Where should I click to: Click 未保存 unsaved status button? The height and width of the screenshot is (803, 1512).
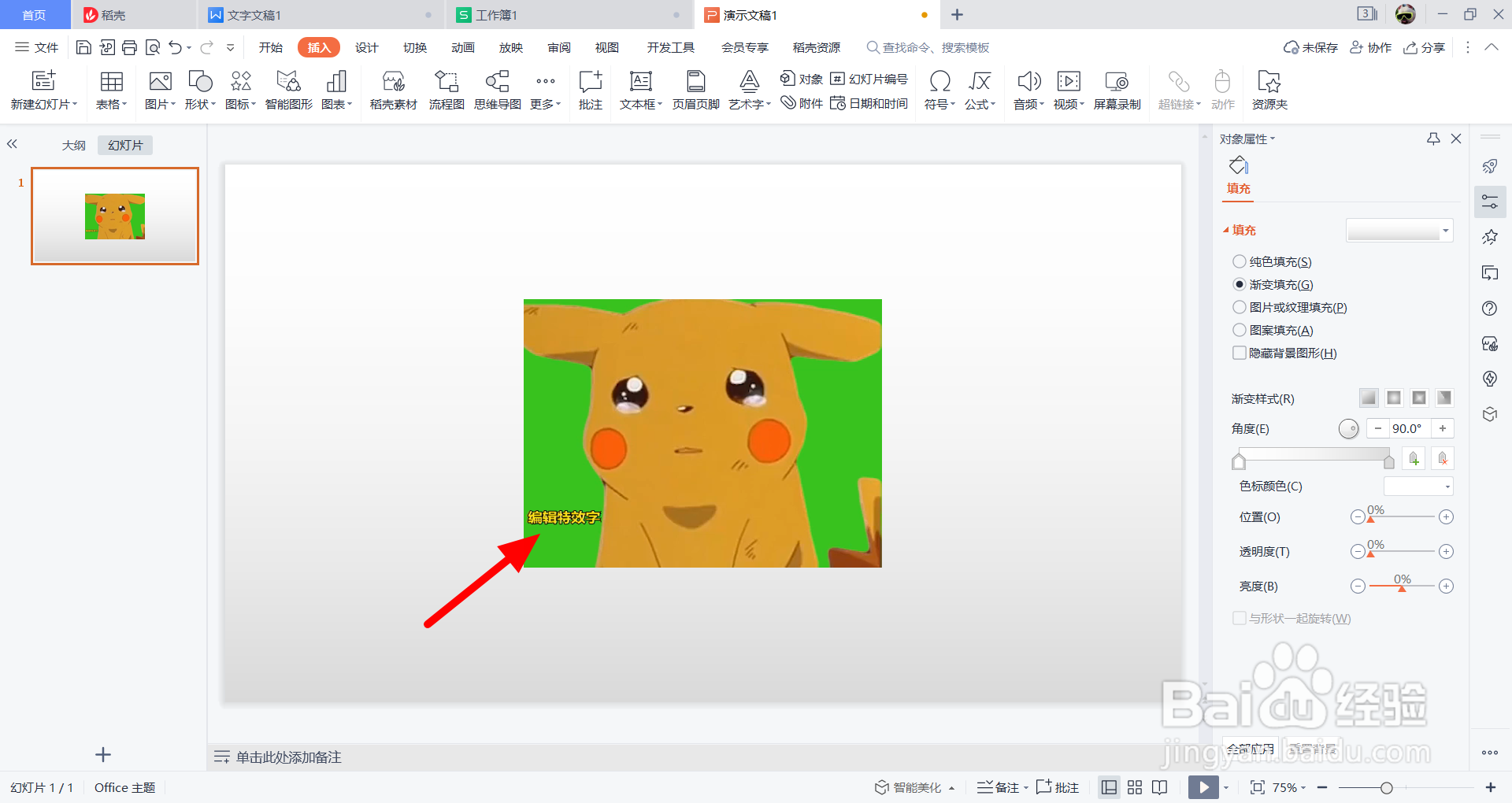[1310, 47]
